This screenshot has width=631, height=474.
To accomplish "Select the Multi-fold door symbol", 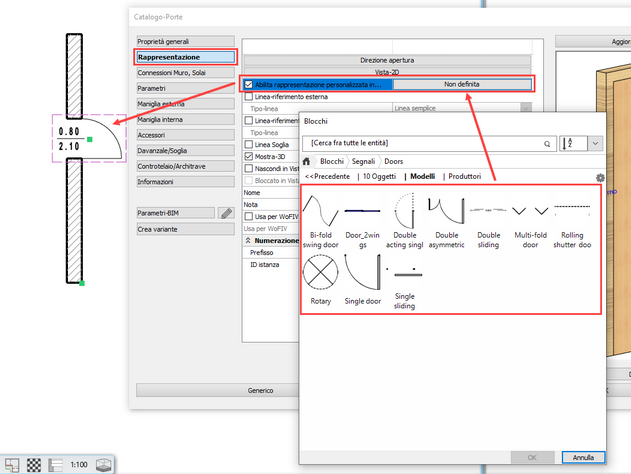I will click(530, 221).
